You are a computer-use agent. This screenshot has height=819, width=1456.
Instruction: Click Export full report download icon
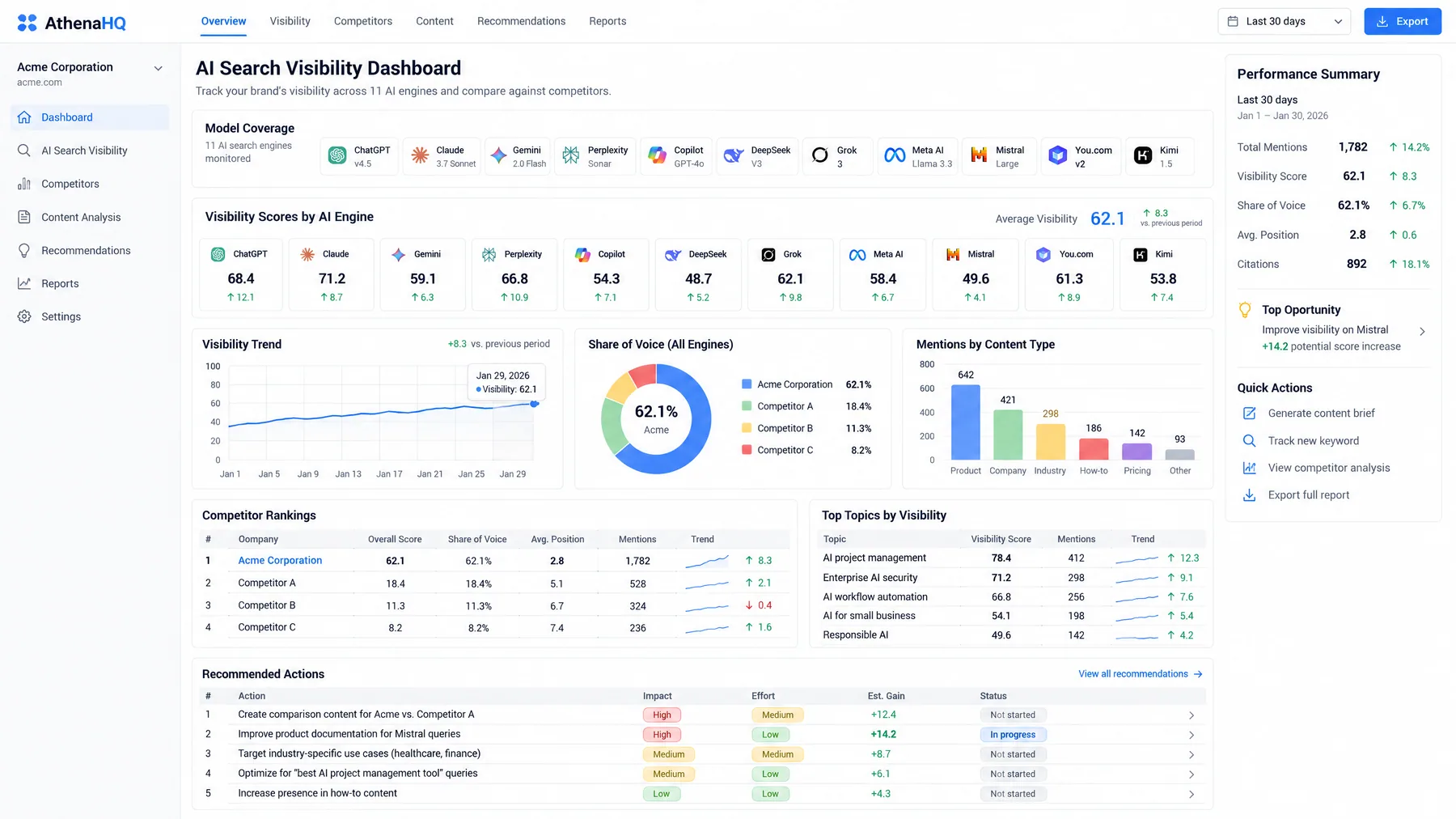point(1249,495)
